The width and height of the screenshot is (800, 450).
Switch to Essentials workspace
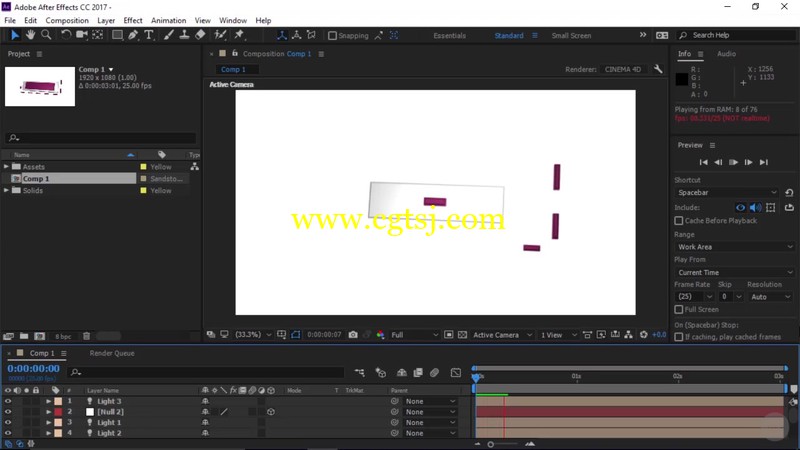click(449, 36)
